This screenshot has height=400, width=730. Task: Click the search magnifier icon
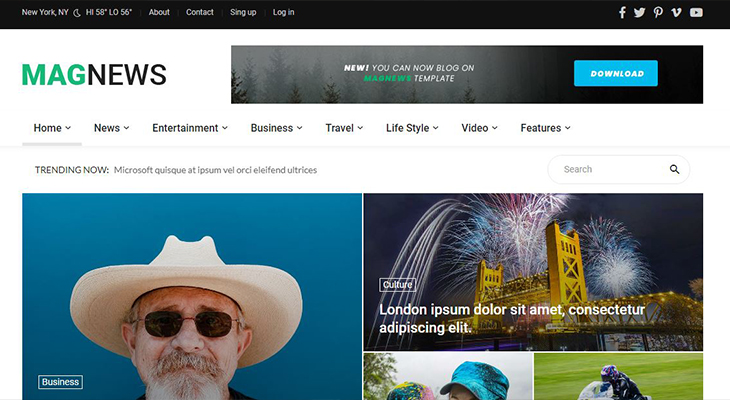coord(675,170)
